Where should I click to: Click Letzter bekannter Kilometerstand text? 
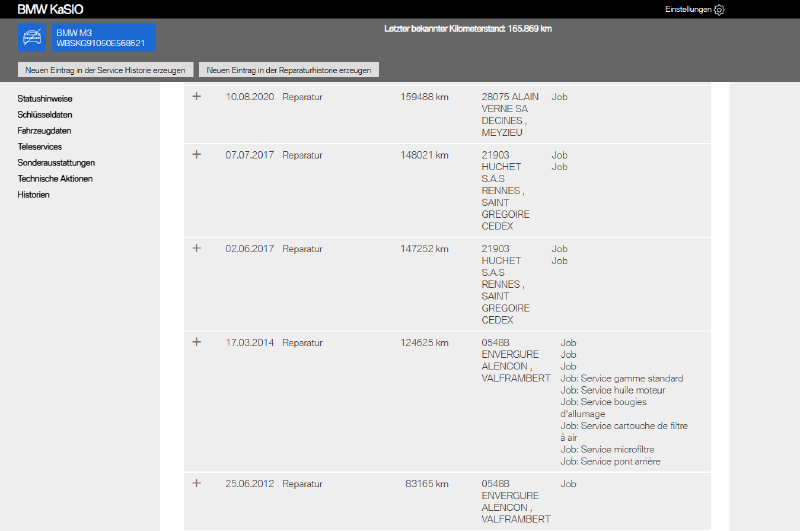click(468, 29)
